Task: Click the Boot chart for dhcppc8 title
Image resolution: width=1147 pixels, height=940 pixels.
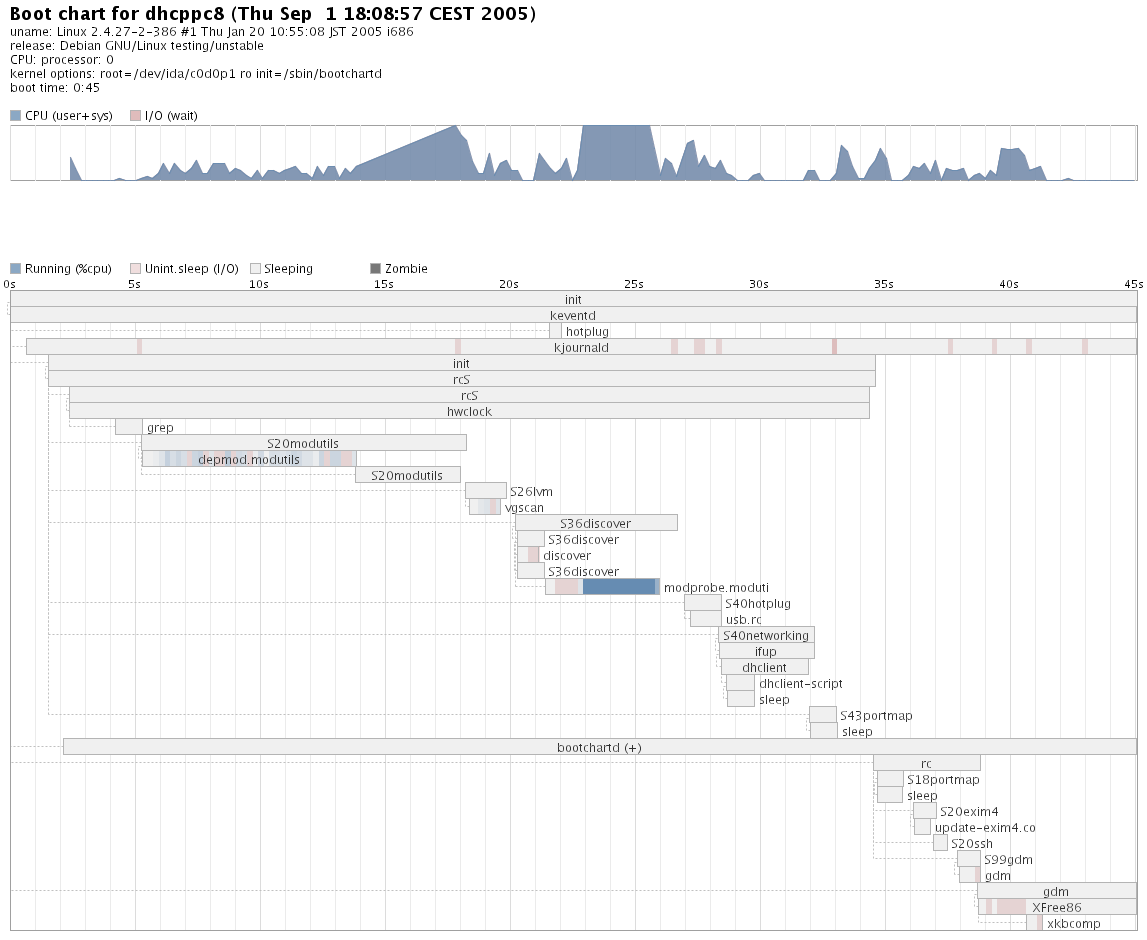Action: (272, 14)
